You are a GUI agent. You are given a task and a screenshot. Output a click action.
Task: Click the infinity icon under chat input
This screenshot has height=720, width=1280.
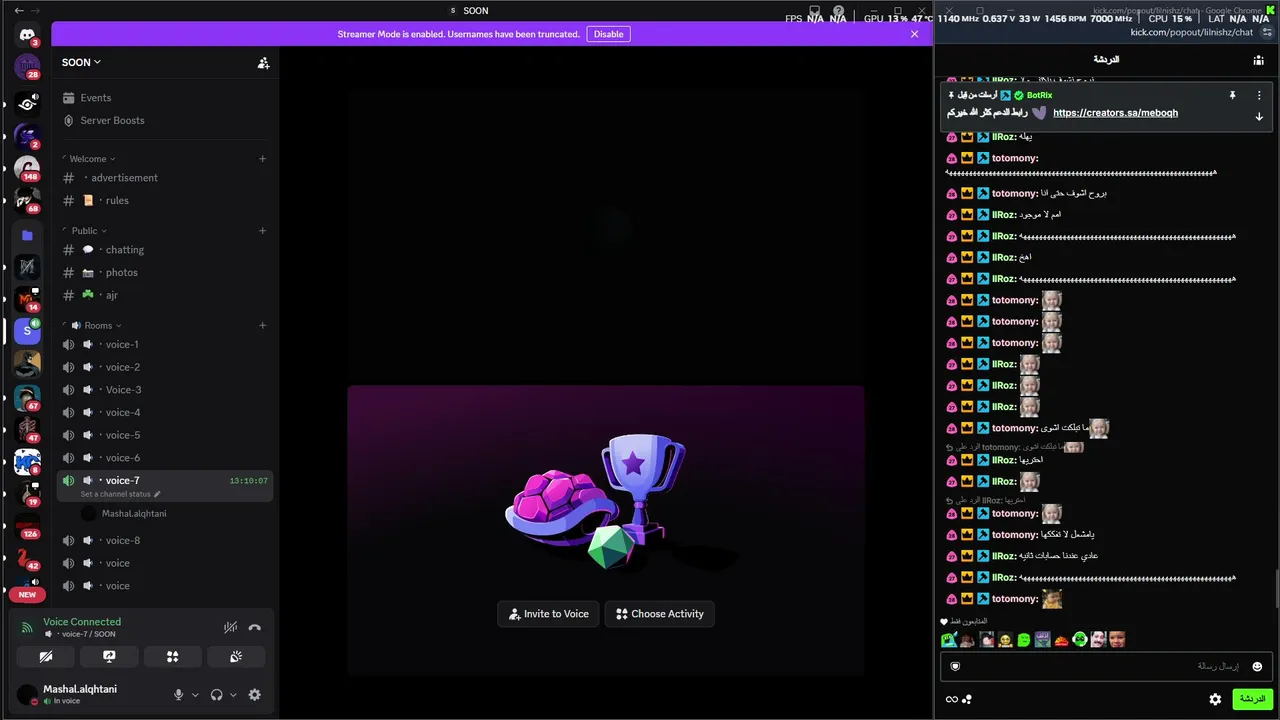coord(951,699)
